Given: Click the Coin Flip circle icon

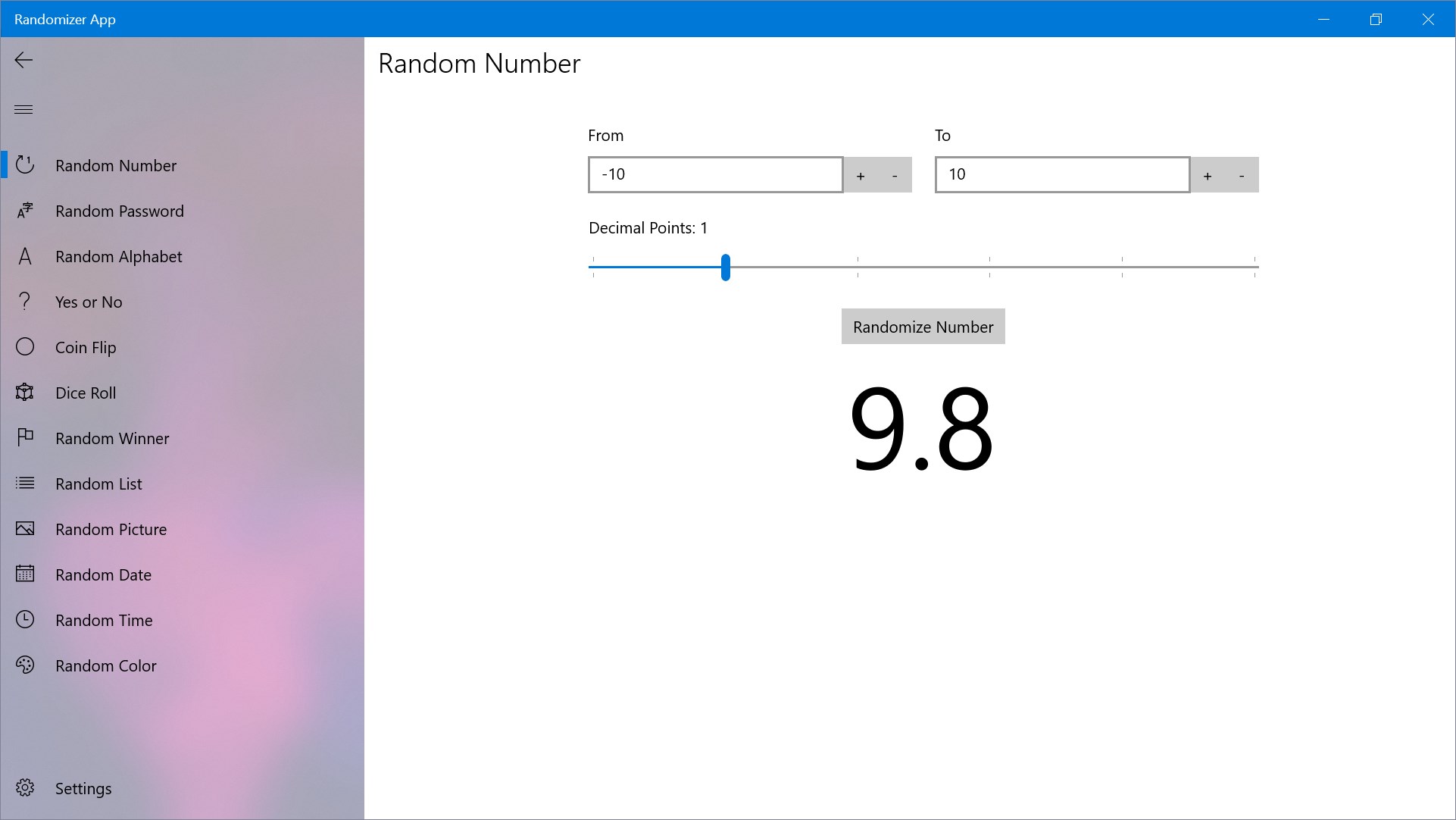Looking at the screenshot, I should [25, 347].
